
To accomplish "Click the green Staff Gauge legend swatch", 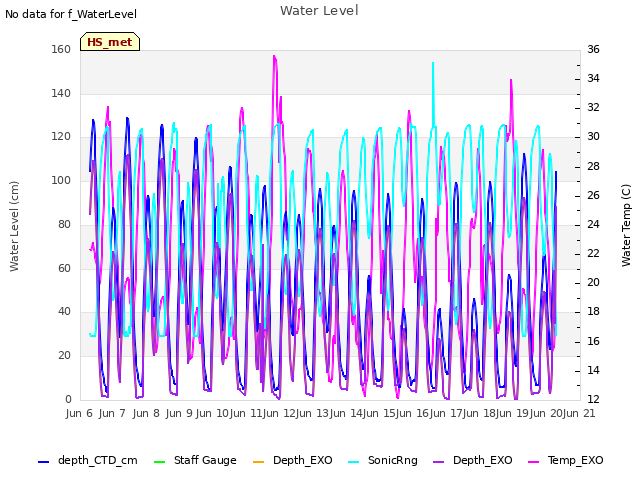I will (x=159, y=462).
